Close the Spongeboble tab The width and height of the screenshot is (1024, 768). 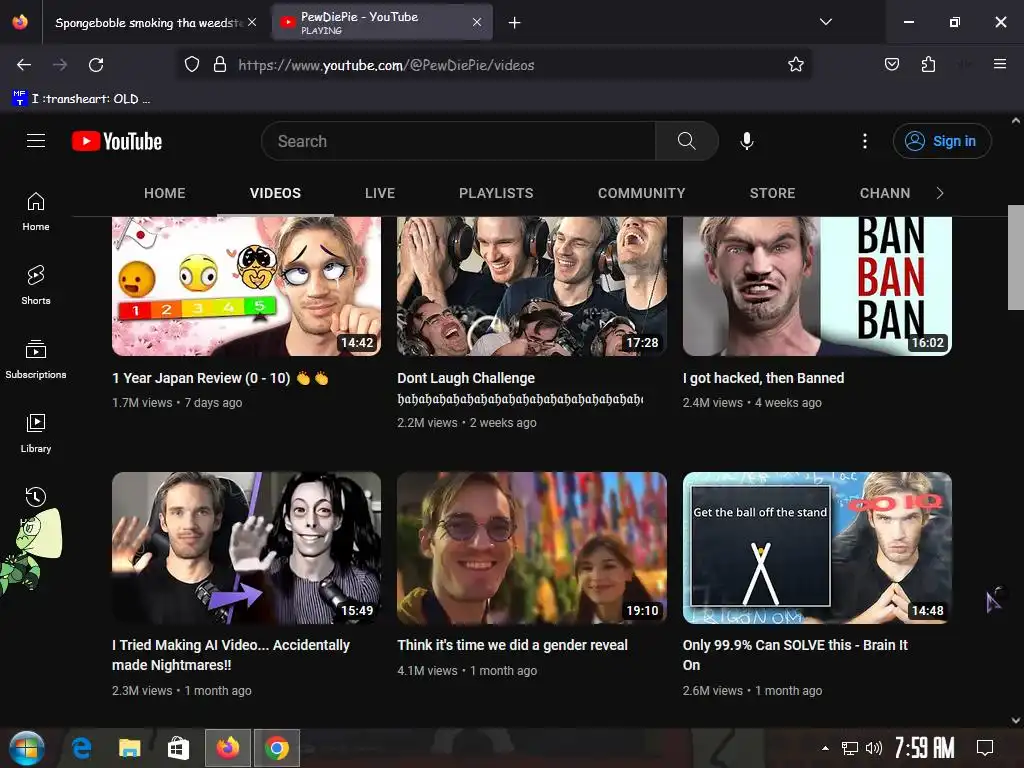click(x=252, y=22)
